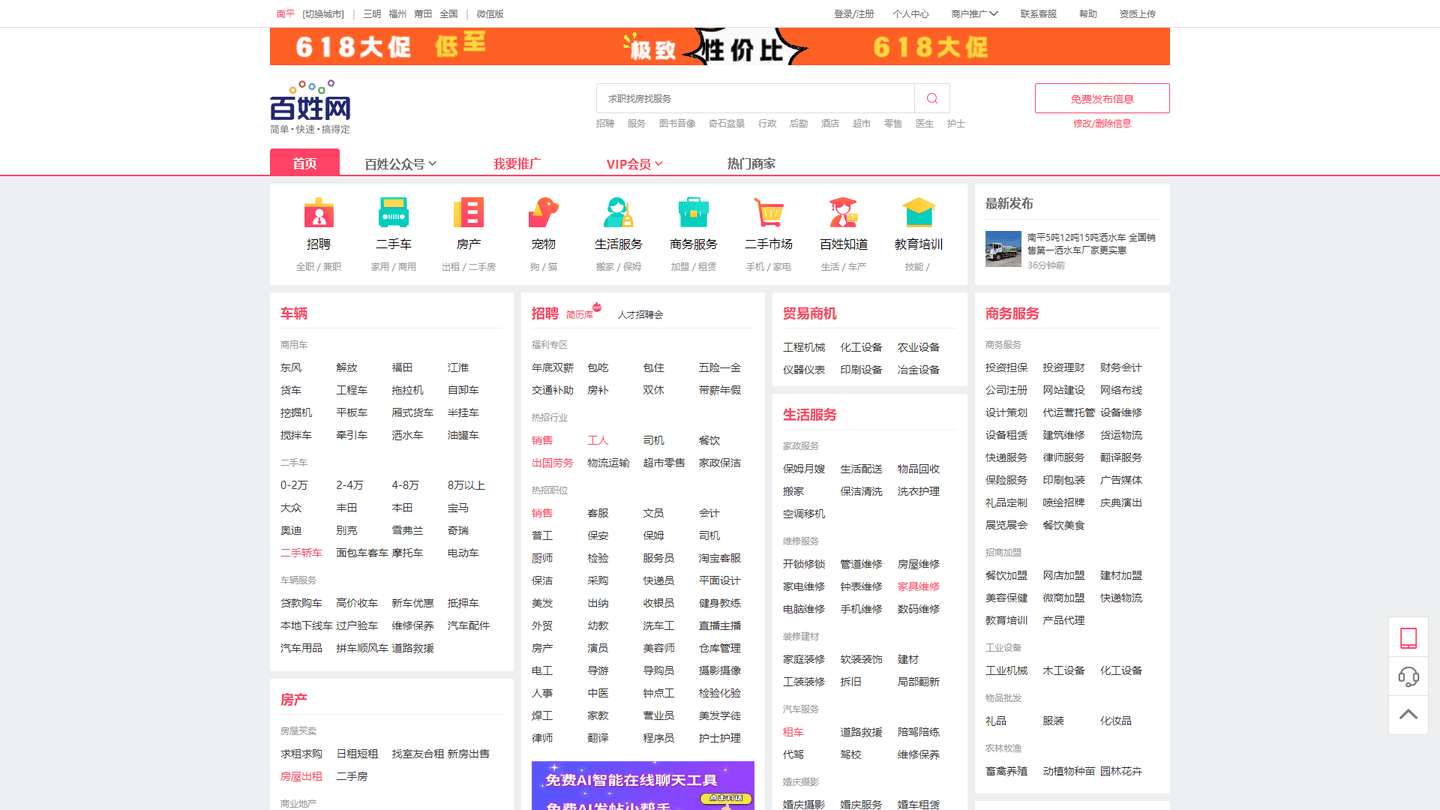This screenshot has width=1440, height=810.
Task: Open the 商务服务 business services icon
Action: coord(694,213)
